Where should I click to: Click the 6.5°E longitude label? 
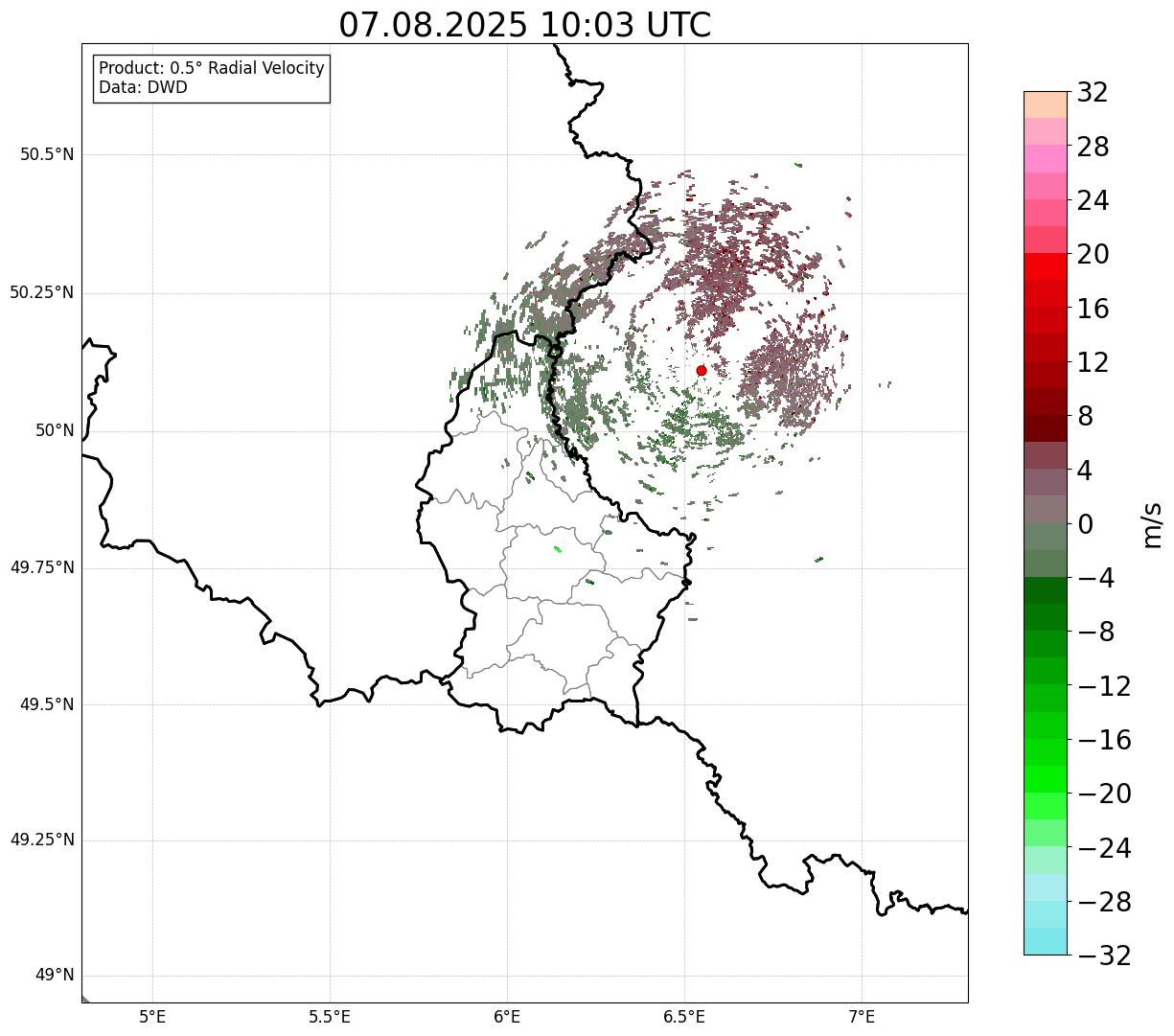(684, 1017)
